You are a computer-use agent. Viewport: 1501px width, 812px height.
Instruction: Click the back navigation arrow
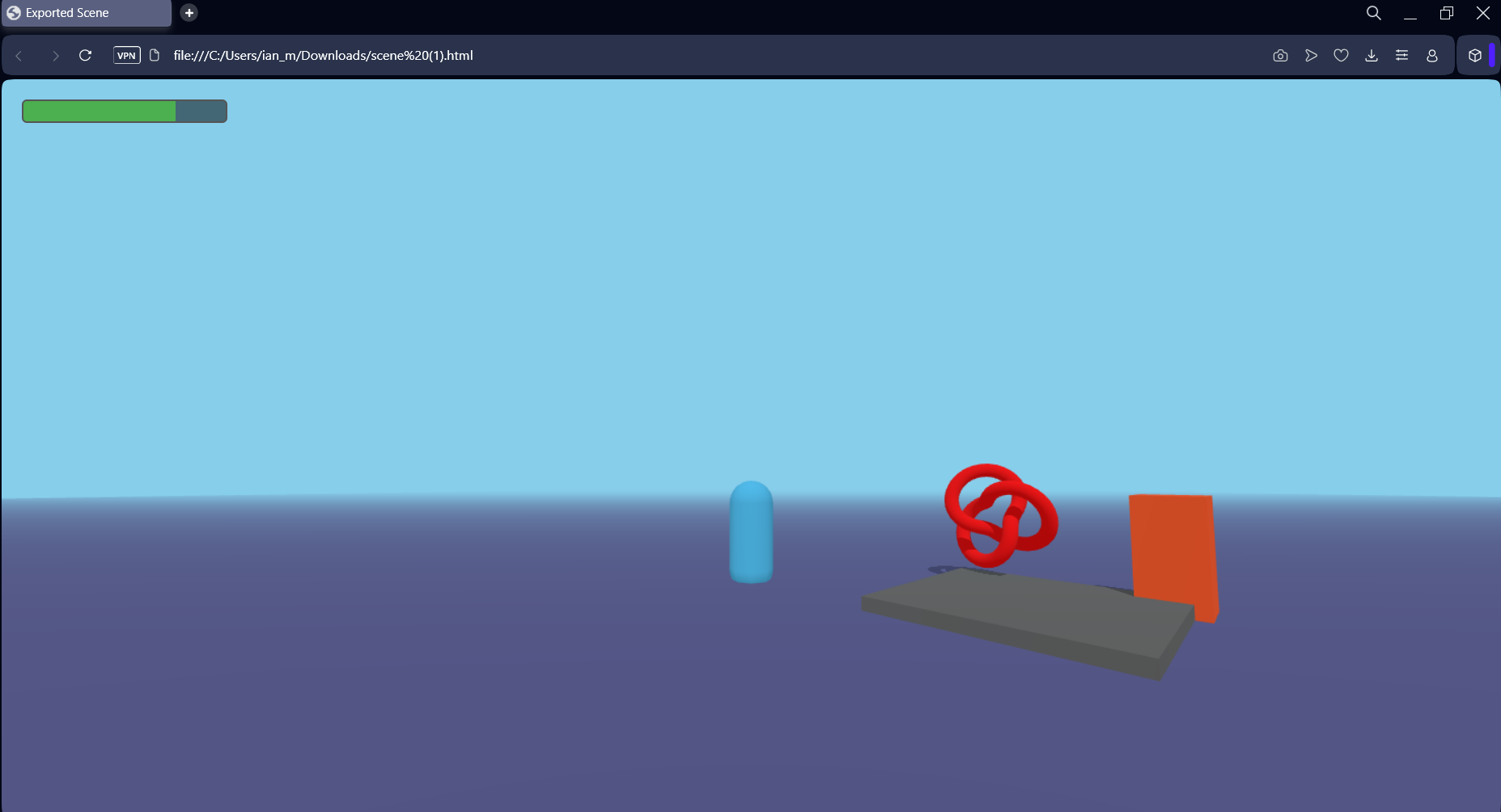pos(19,55)
